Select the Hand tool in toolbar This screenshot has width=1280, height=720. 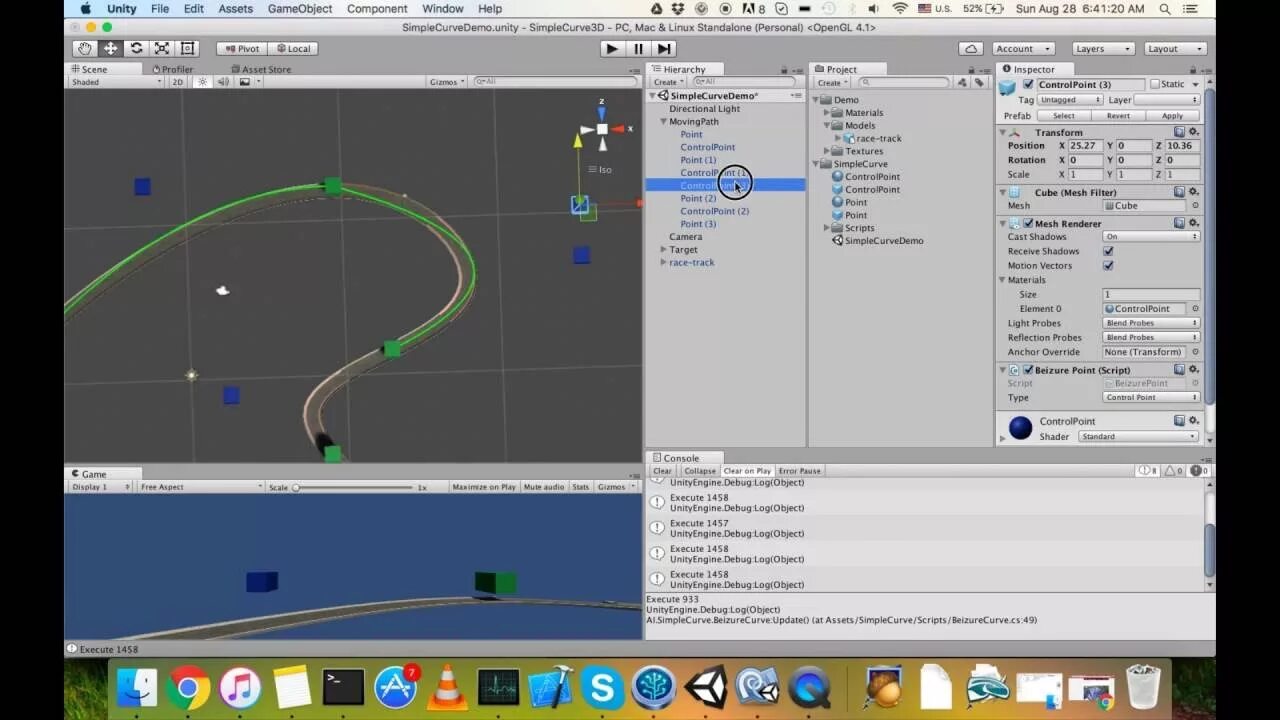point(85,48)
